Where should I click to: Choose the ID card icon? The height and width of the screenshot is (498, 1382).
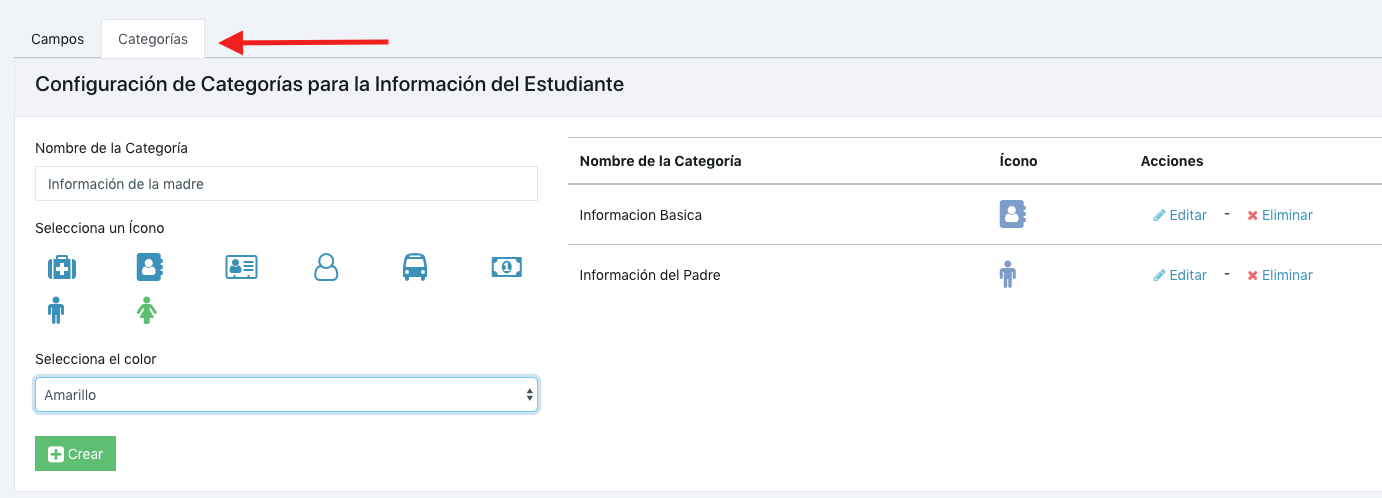click(241, 267)
